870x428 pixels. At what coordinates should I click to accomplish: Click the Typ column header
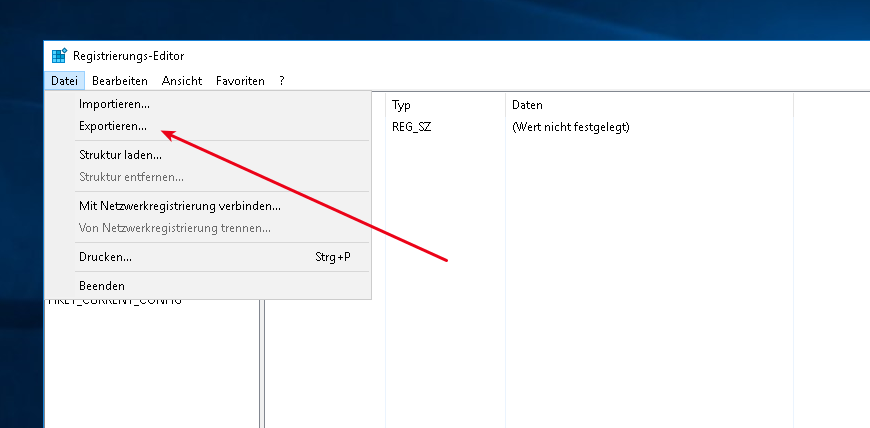click(x=446, y=105)
